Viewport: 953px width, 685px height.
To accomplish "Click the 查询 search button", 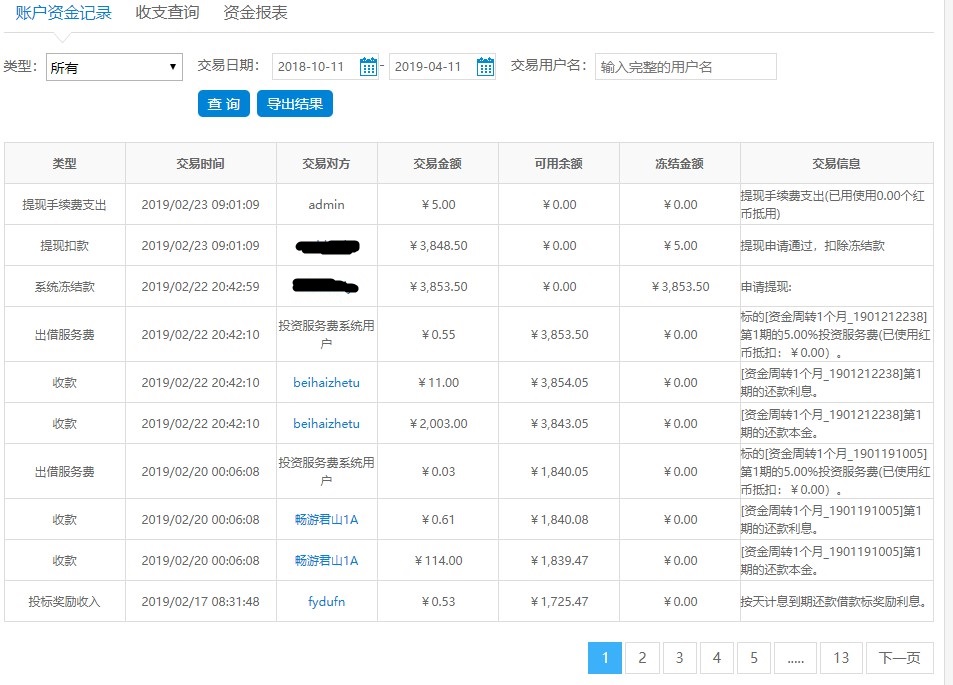I will 223,103.
